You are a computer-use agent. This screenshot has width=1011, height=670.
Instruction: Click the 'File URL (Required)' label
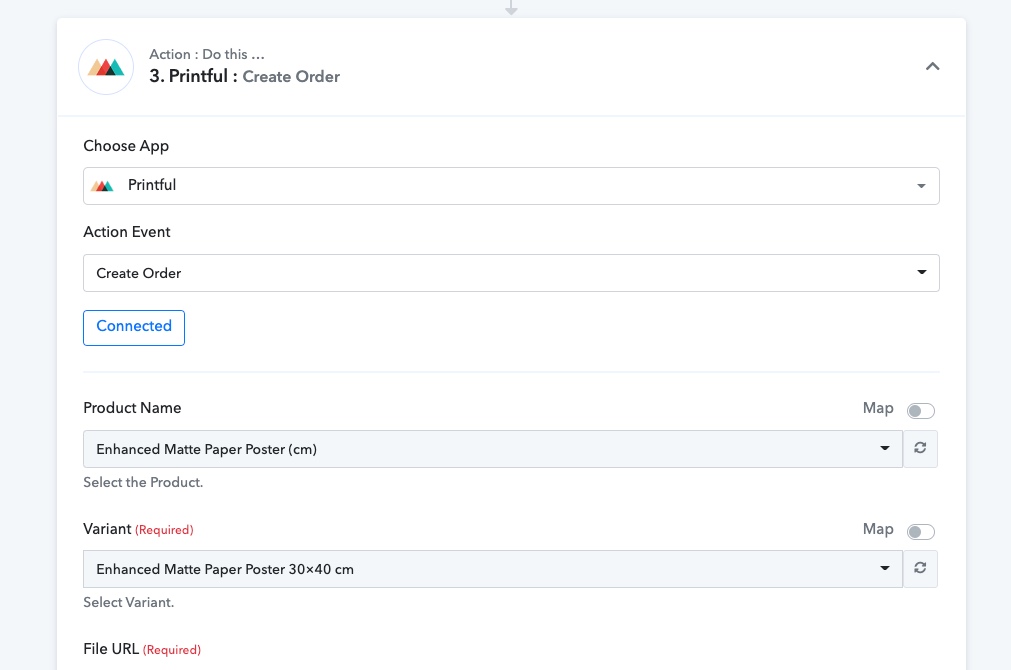[142, 649]
